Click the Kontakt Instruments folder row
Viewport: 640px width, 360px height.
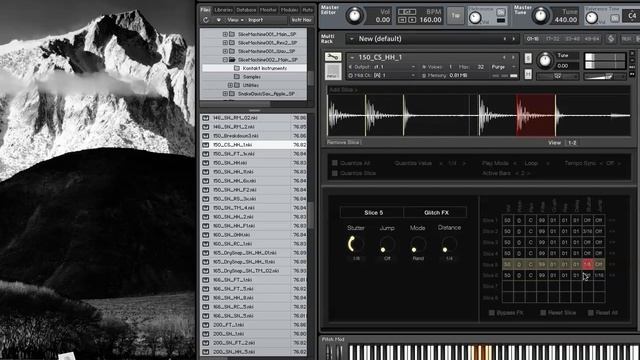(254, 68)
